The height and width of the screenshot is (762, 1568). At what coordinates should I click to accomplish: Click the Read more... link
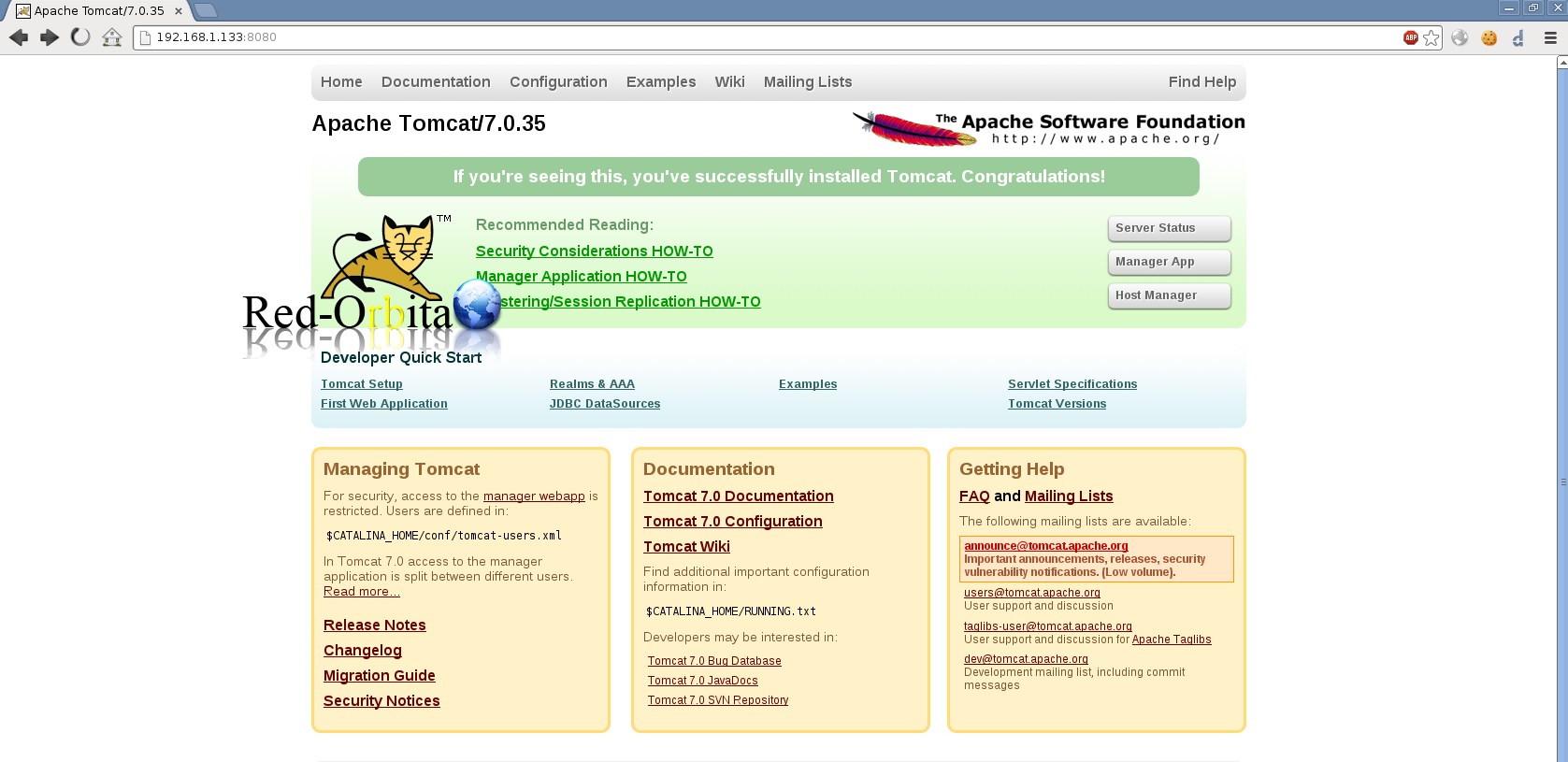point(361,592)
